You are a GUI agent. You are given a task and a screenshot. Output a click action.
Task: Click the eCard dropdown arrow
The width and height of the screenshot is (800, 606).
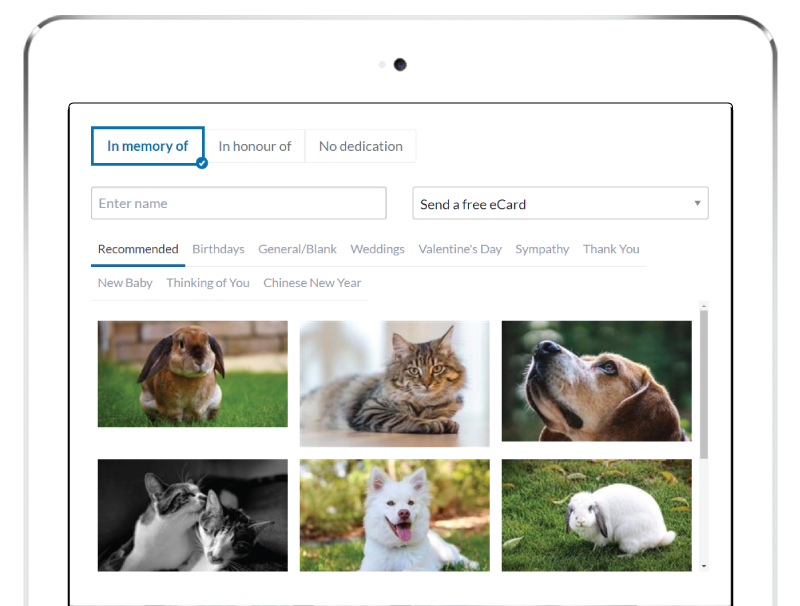697,204
